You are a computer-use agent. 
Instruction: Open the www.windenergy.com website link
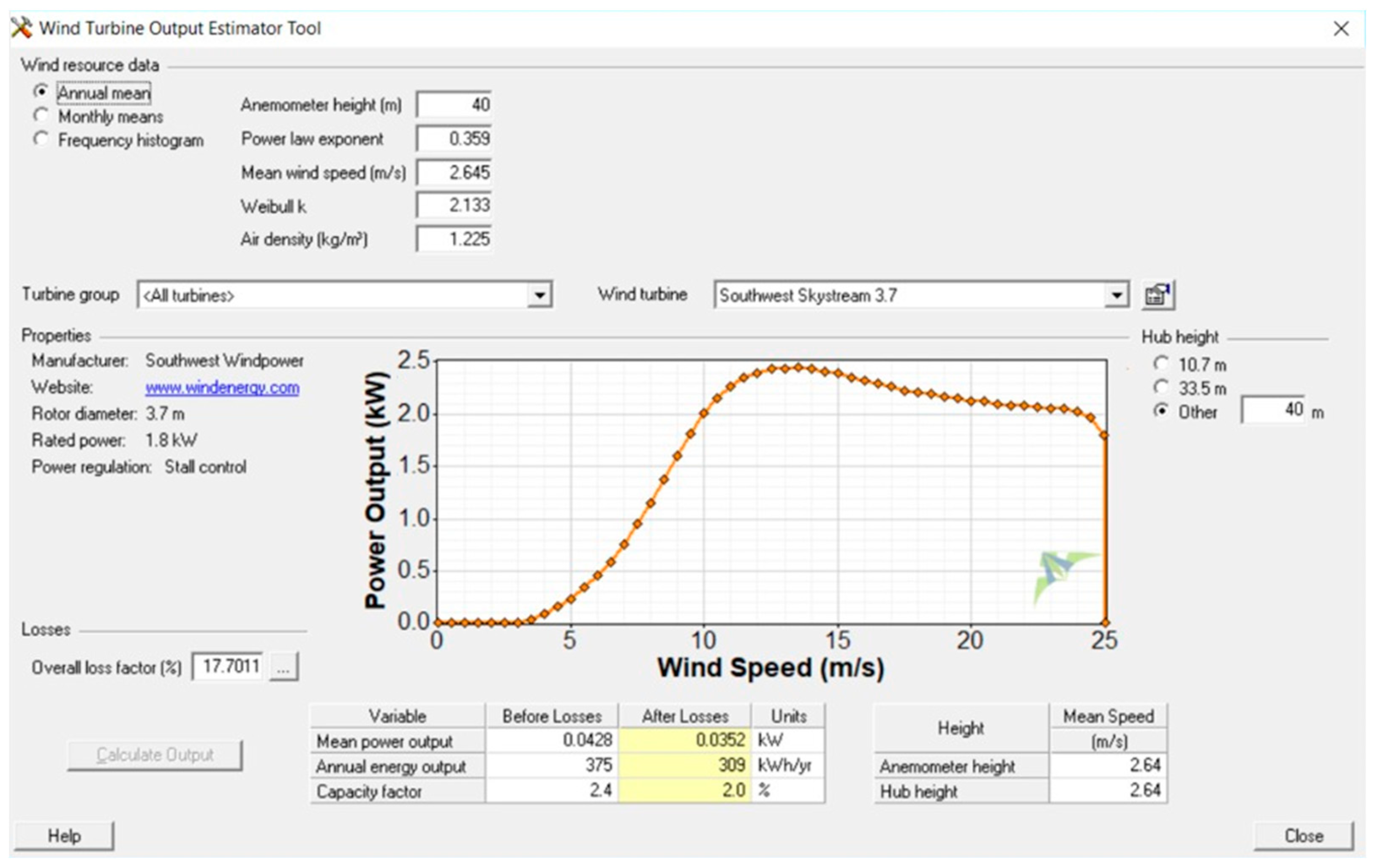click(222, 387)
